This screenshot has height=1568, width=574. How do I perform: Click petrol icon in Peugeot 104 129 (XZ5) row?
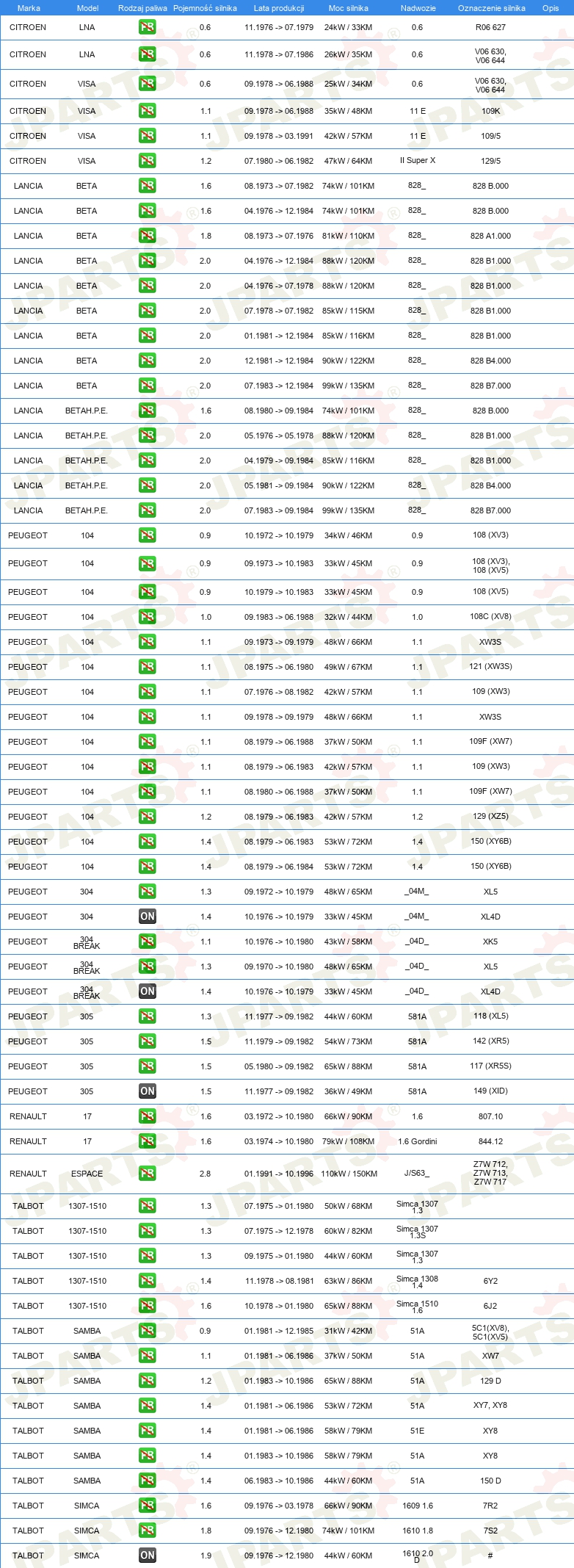click(147, 817)
